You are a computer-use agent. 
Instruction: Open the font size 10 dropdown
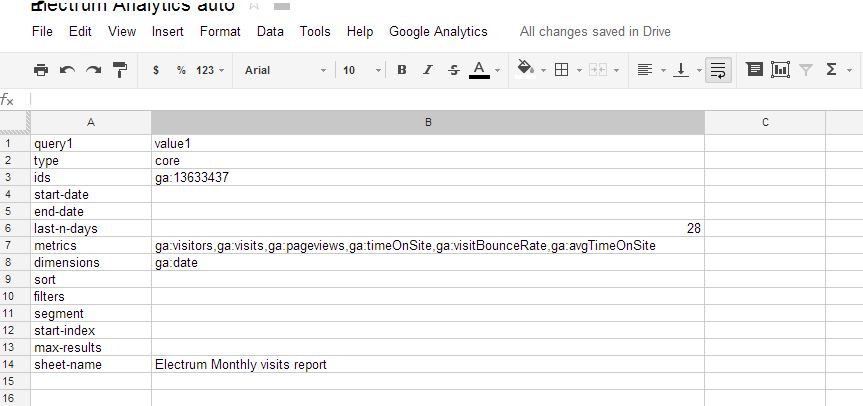(x=362, y=70)
